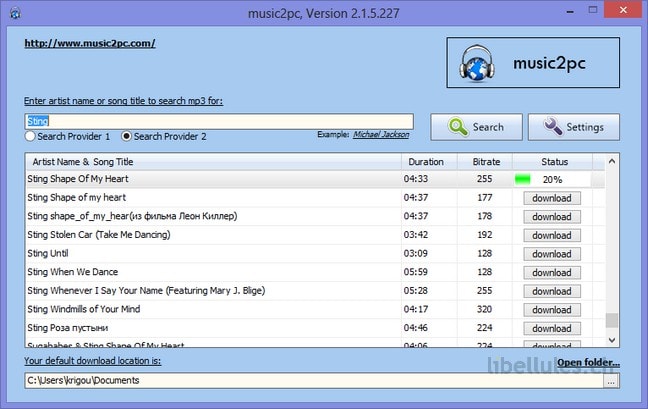Open the www.music2pc.com link
The image size is (648, 409).
90,43
